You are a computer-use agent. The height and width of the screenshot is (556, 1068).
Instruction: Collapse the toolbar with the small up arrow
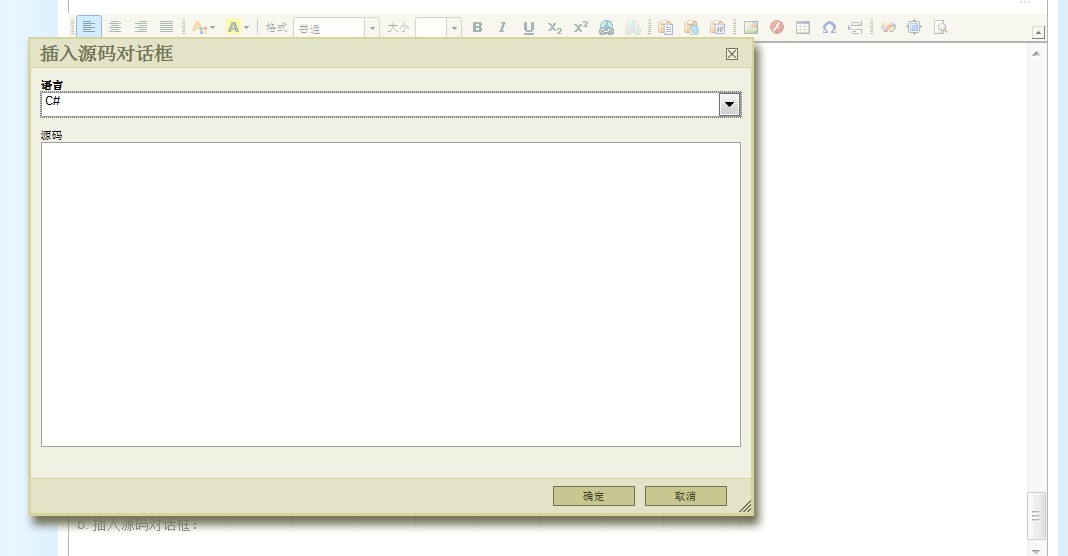coord(1038,32)
